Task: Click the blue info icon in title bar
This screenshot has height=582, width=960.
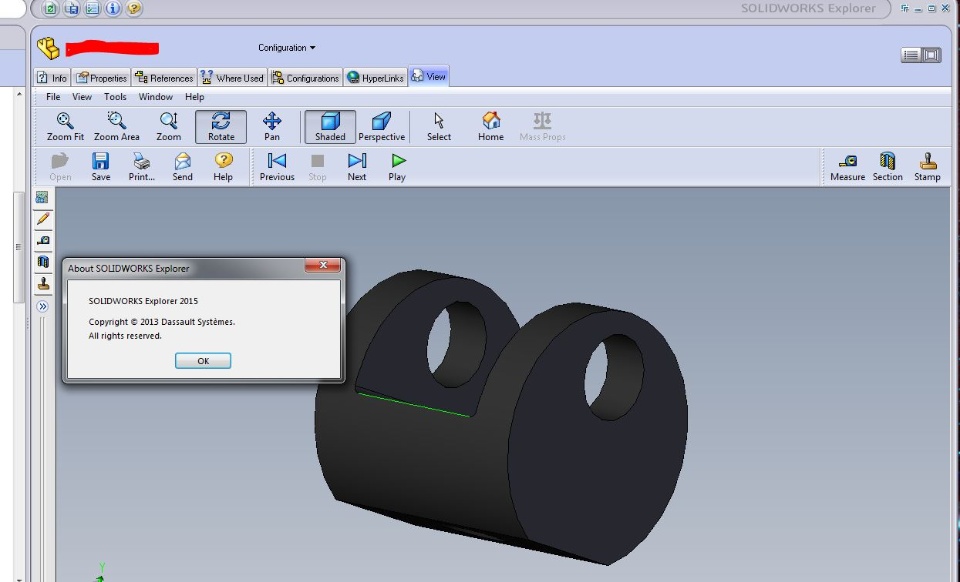Action: coord(113,9)
